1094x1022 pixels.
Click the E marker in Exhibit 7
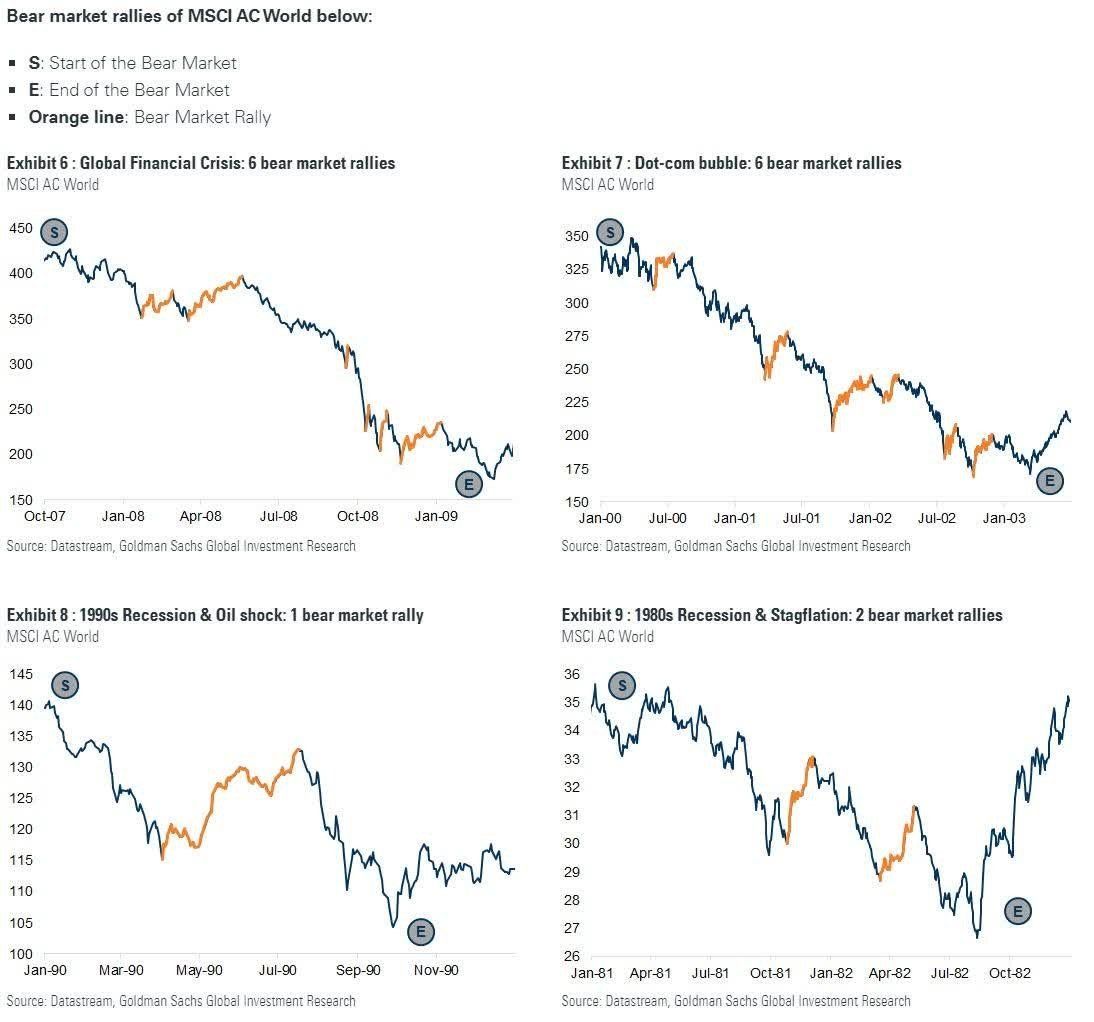pyautogui.click(x=1050, y=481)
